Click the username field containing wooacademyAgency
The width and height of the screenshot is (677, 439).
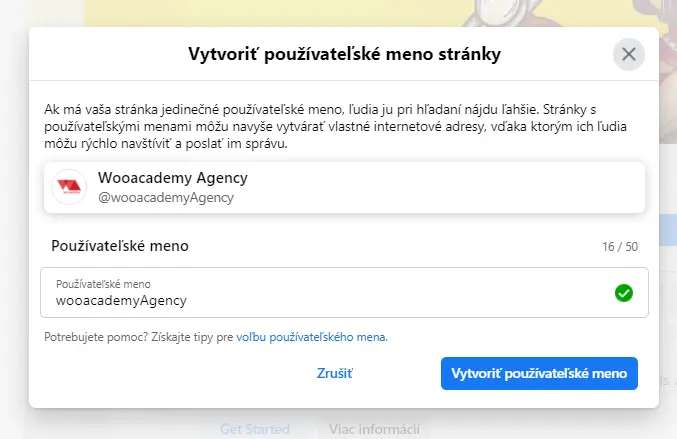tap(344, 293)
